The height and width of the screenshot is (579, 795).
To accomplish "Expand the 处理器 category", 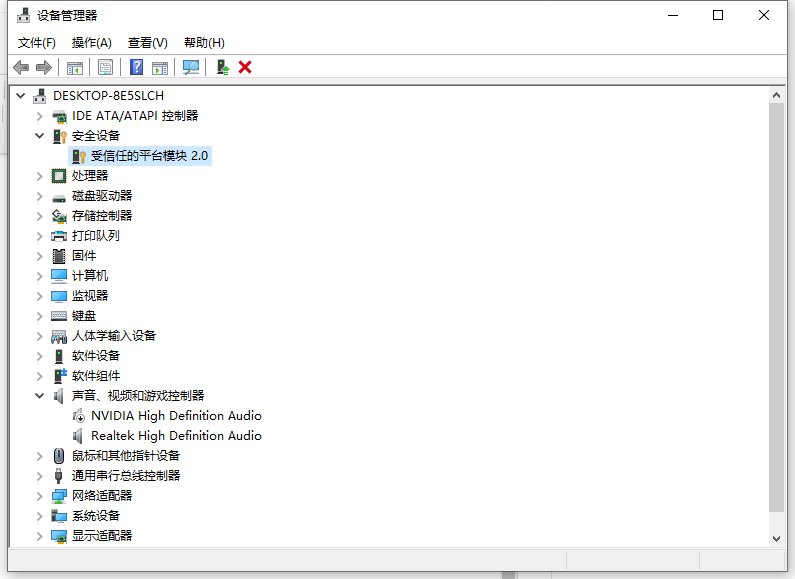I will (40, 176).
